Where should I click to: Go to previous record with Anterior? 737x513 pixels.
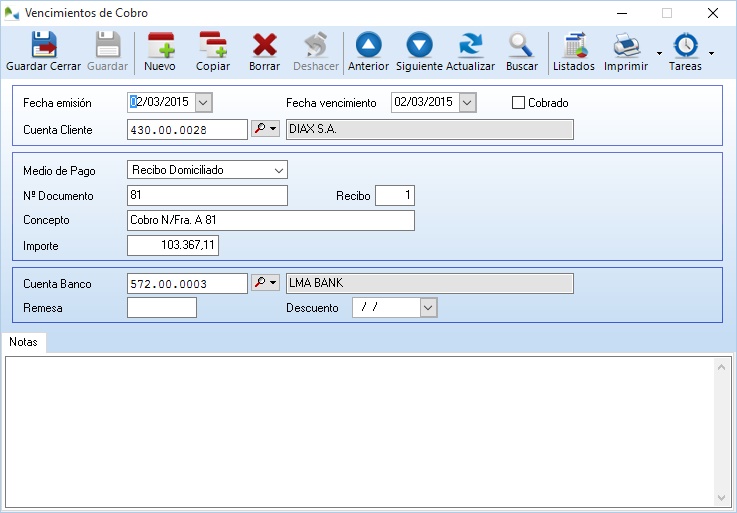click(368, 46)
